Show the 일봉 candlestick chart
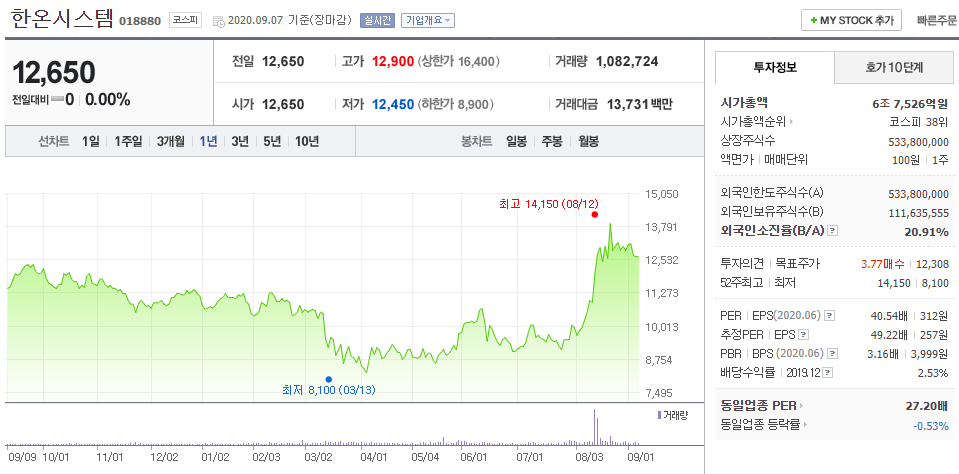The height and width of the screenshot is (474, 959). (x=516, y=141)
